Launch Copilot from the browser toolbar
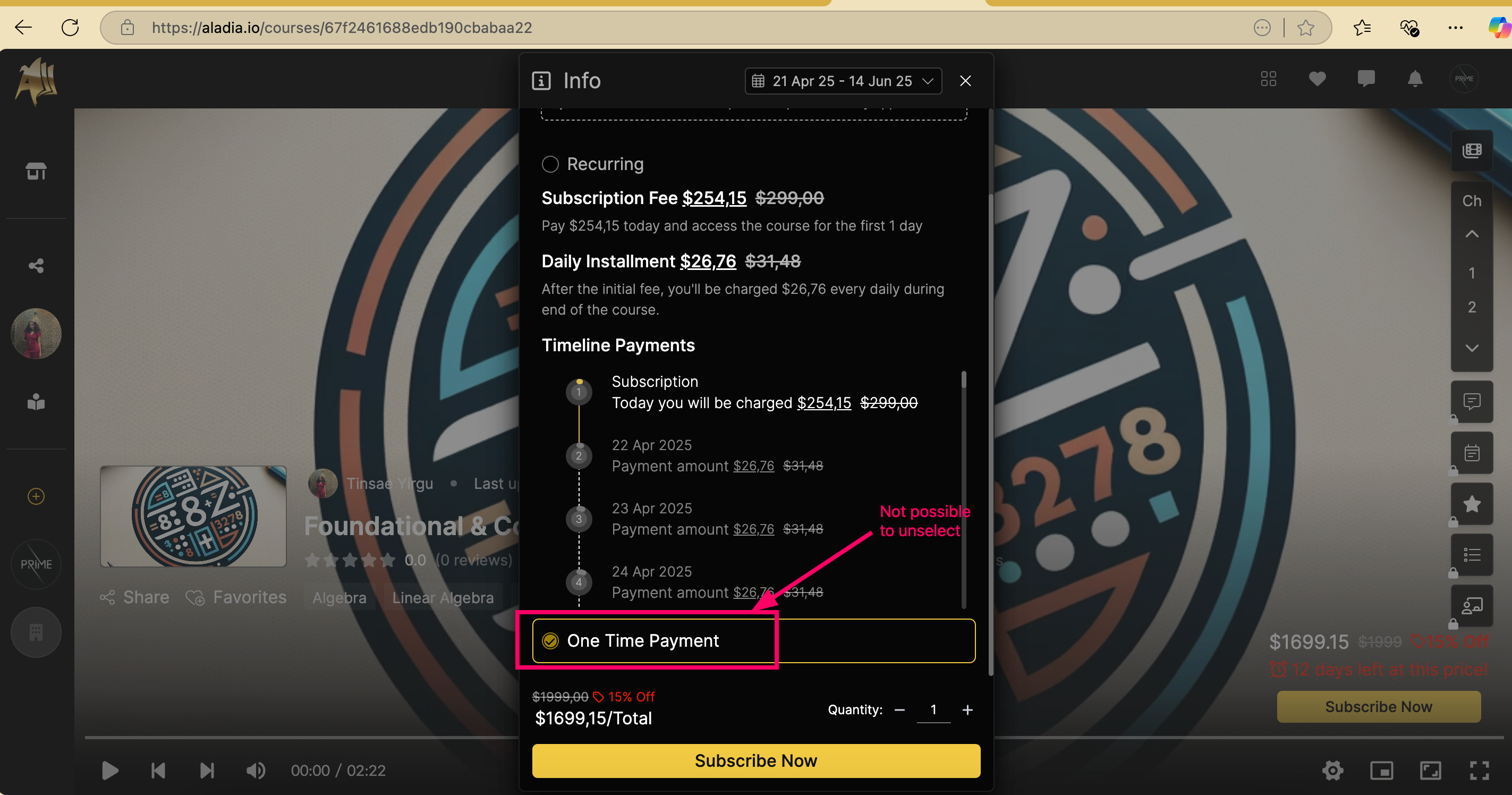 (1499, 28)
